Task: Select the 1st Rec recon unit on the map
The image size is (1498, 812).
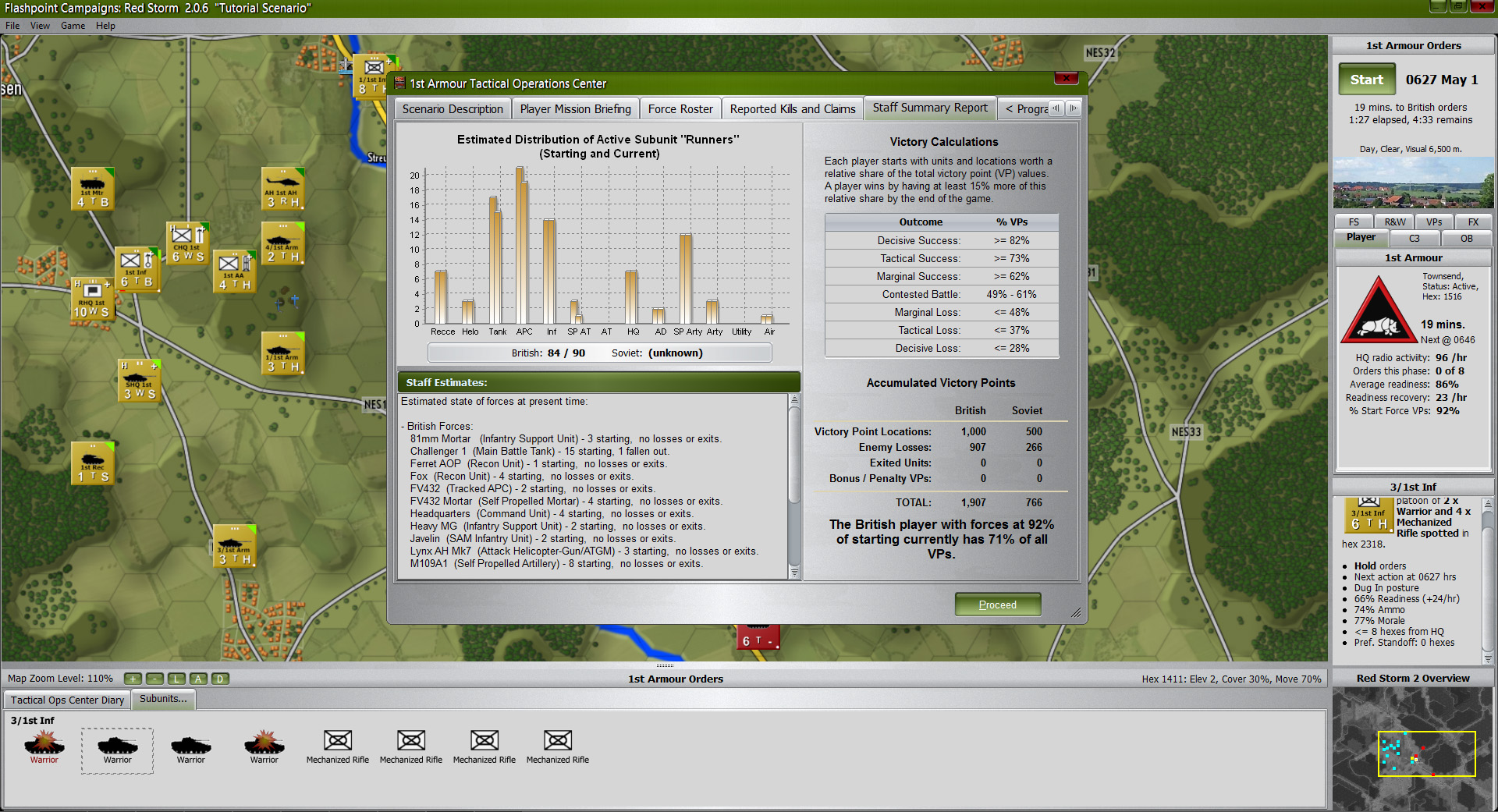Action: tap(91, 461)
